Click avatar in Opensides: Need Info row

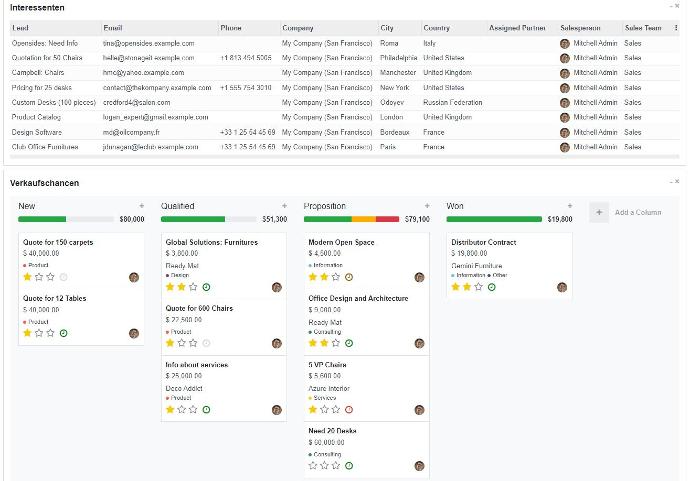565,44
